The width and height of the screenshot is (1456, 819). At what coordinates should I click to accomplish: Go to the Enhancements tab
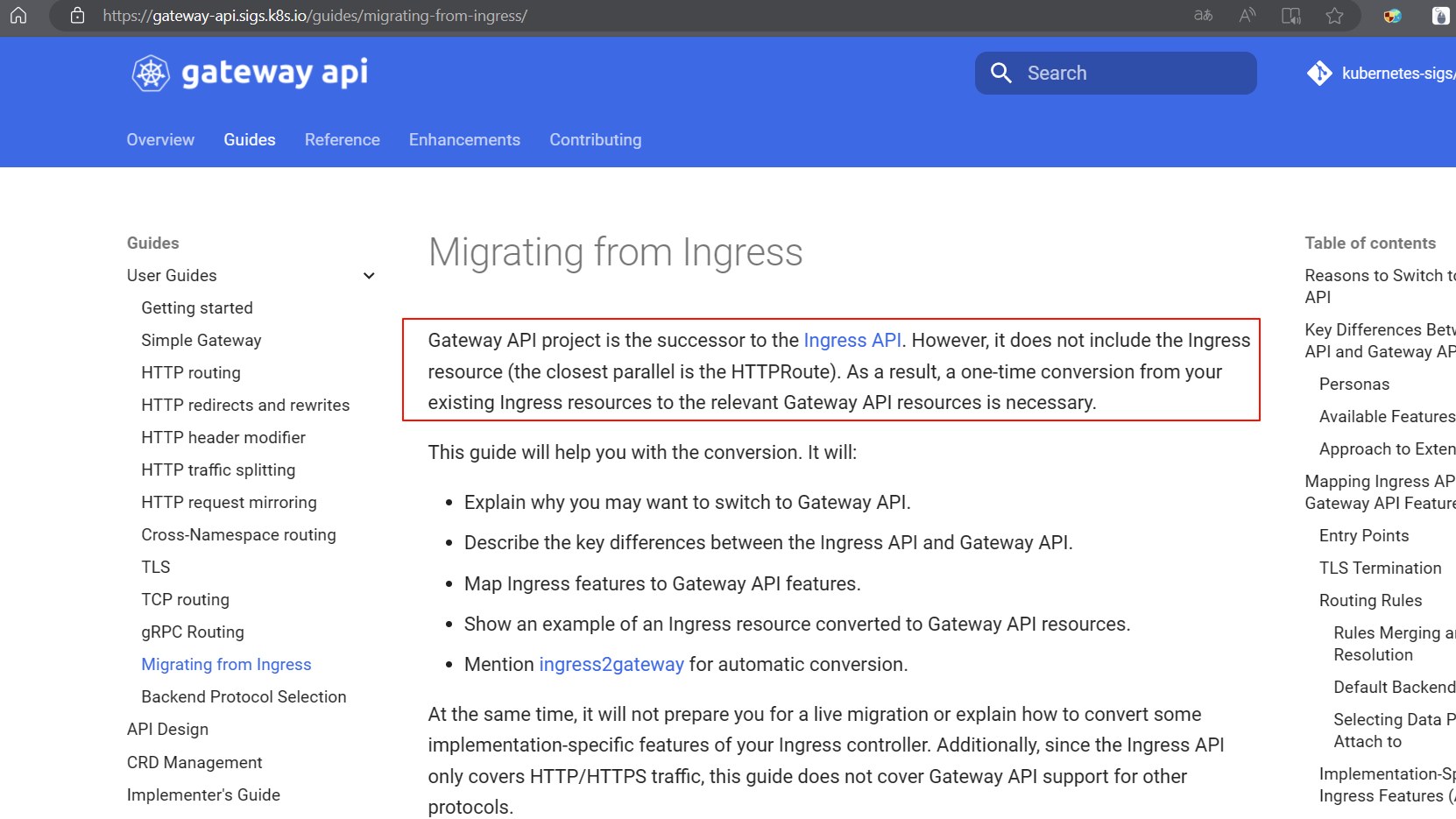(x=464, y=140)
